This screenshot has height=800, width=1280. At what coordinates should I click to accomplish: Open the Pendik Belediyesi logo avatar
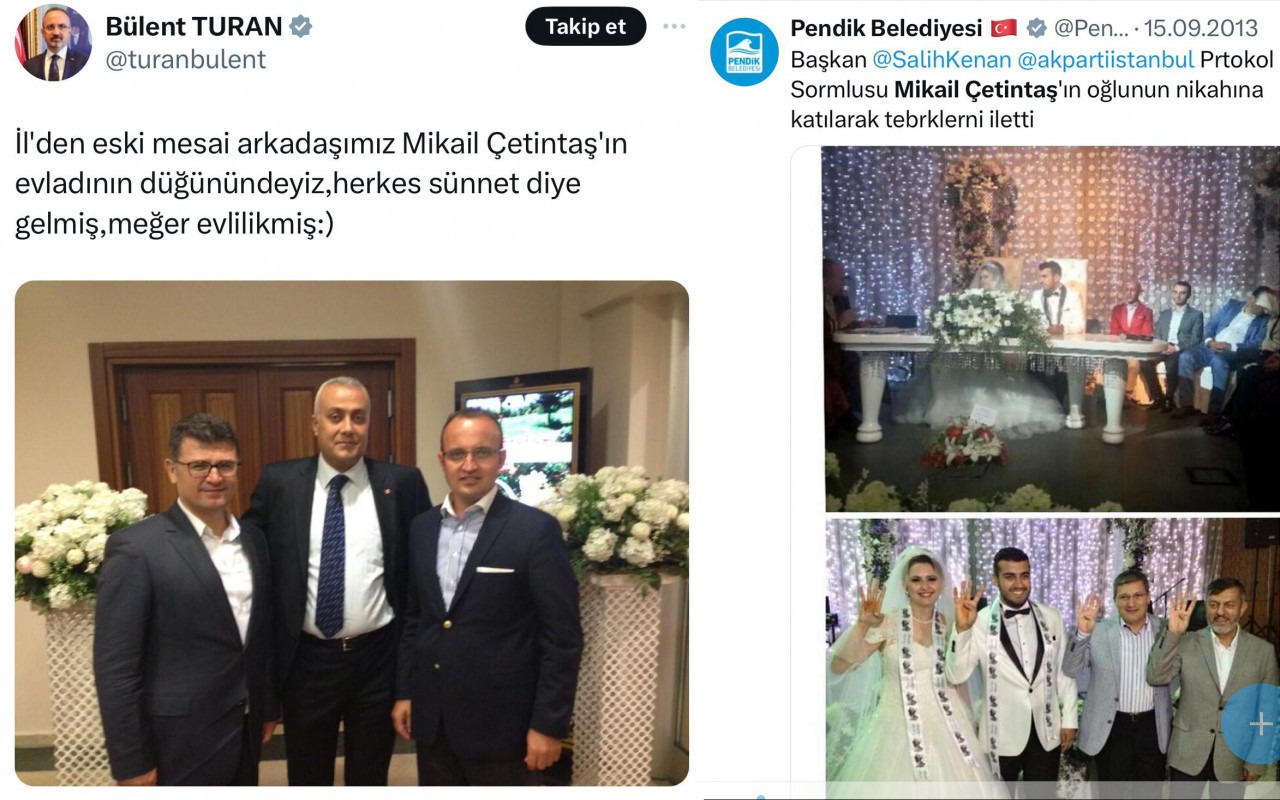[744, 52]
